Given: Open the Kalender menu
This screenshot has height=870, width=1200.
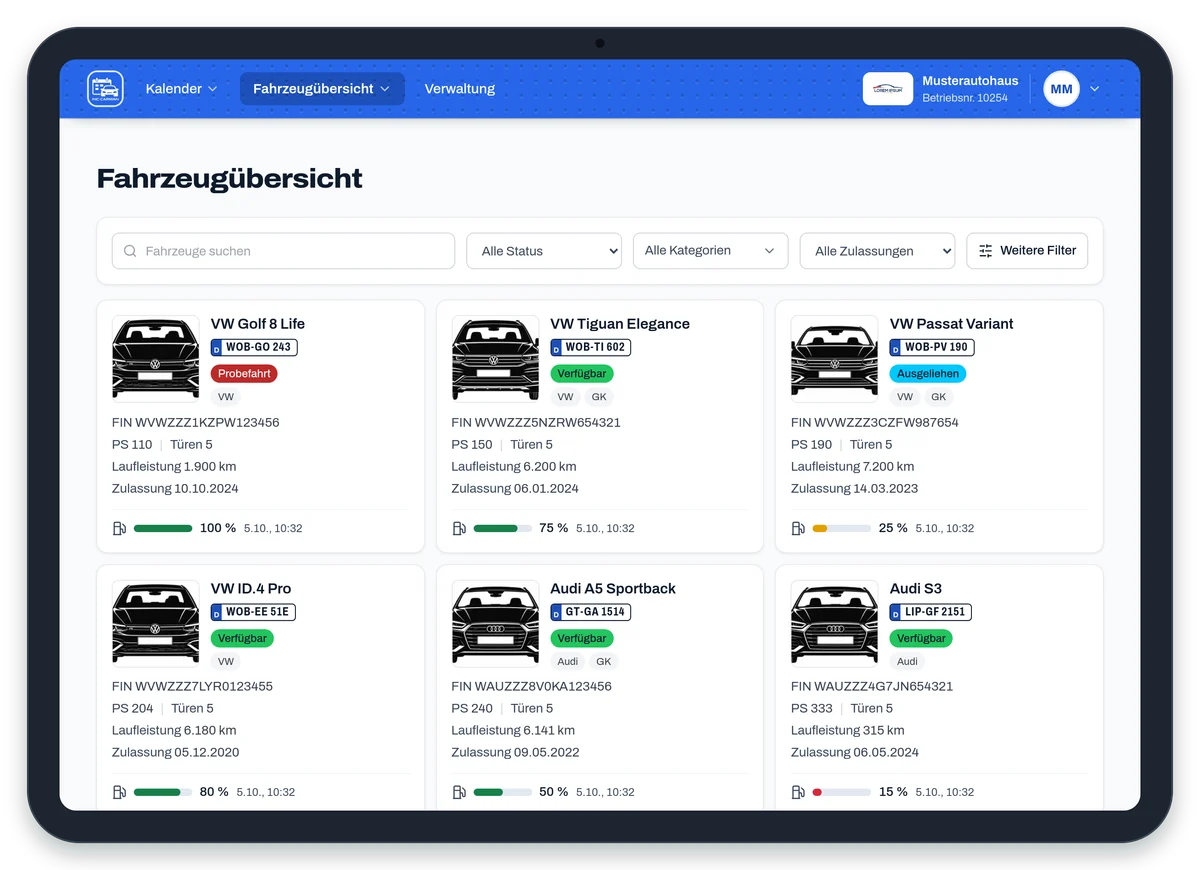Looking at the screenshot, I should tap(181, 89).
